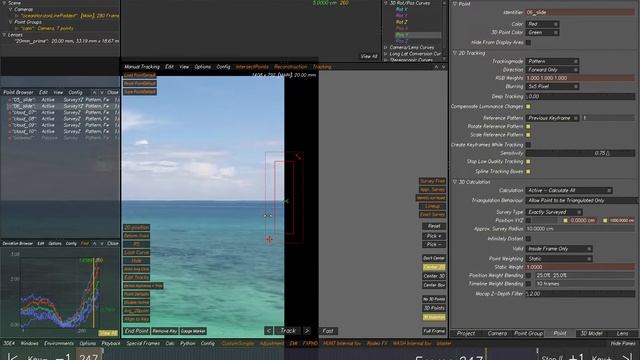The image size is (640, 360).
Task: Toggle Rotate Reference Pattern checkbox
Action: point(528,127)
